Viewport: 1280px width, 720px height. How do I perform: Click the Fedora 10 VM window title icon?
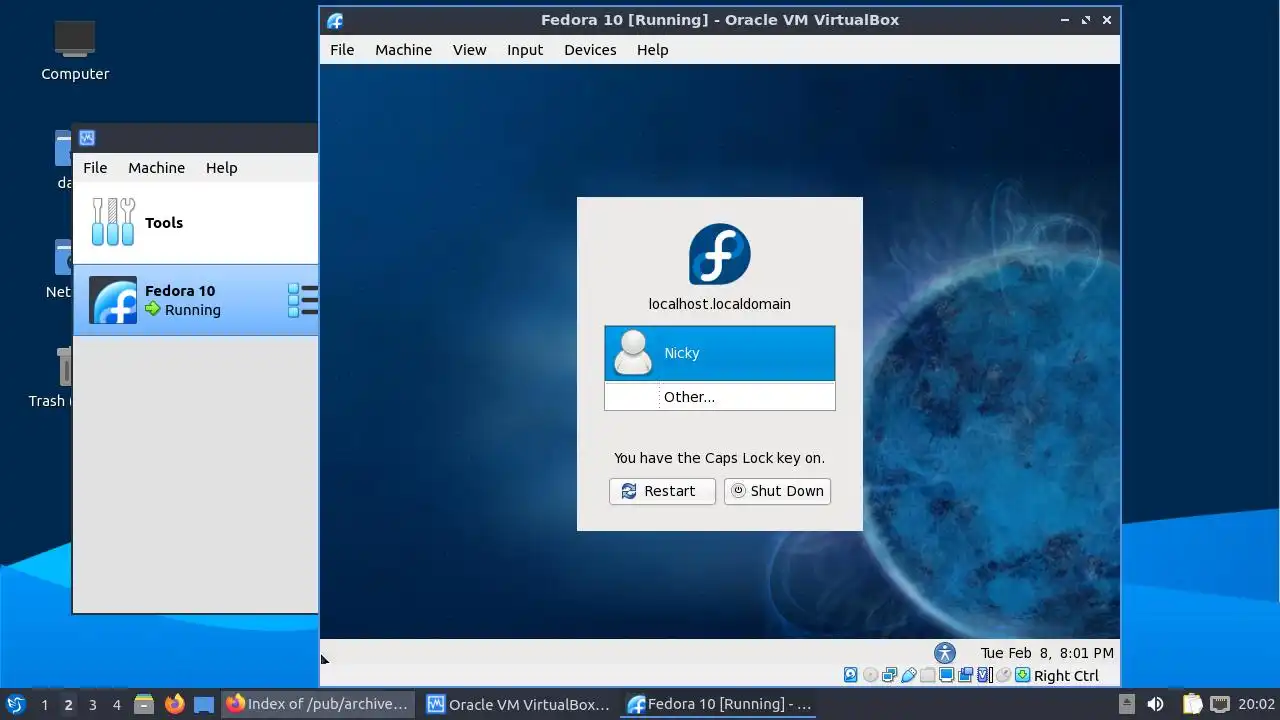335,20
